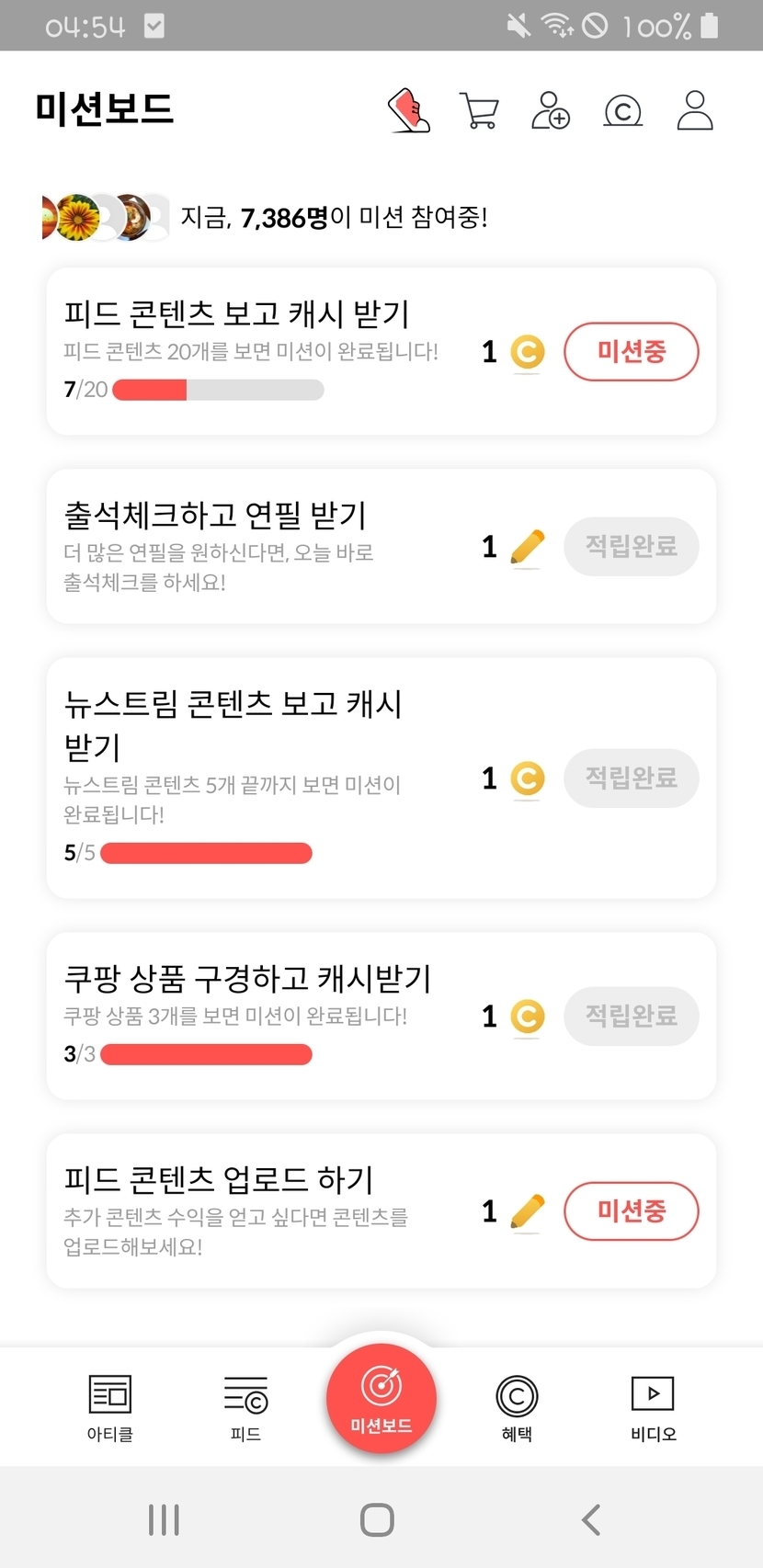Image resolution: width=763 pixels, height=1568 pixels.
Task: Tap the participant avatars thumbnail group
Action: (x=106, y=218)
